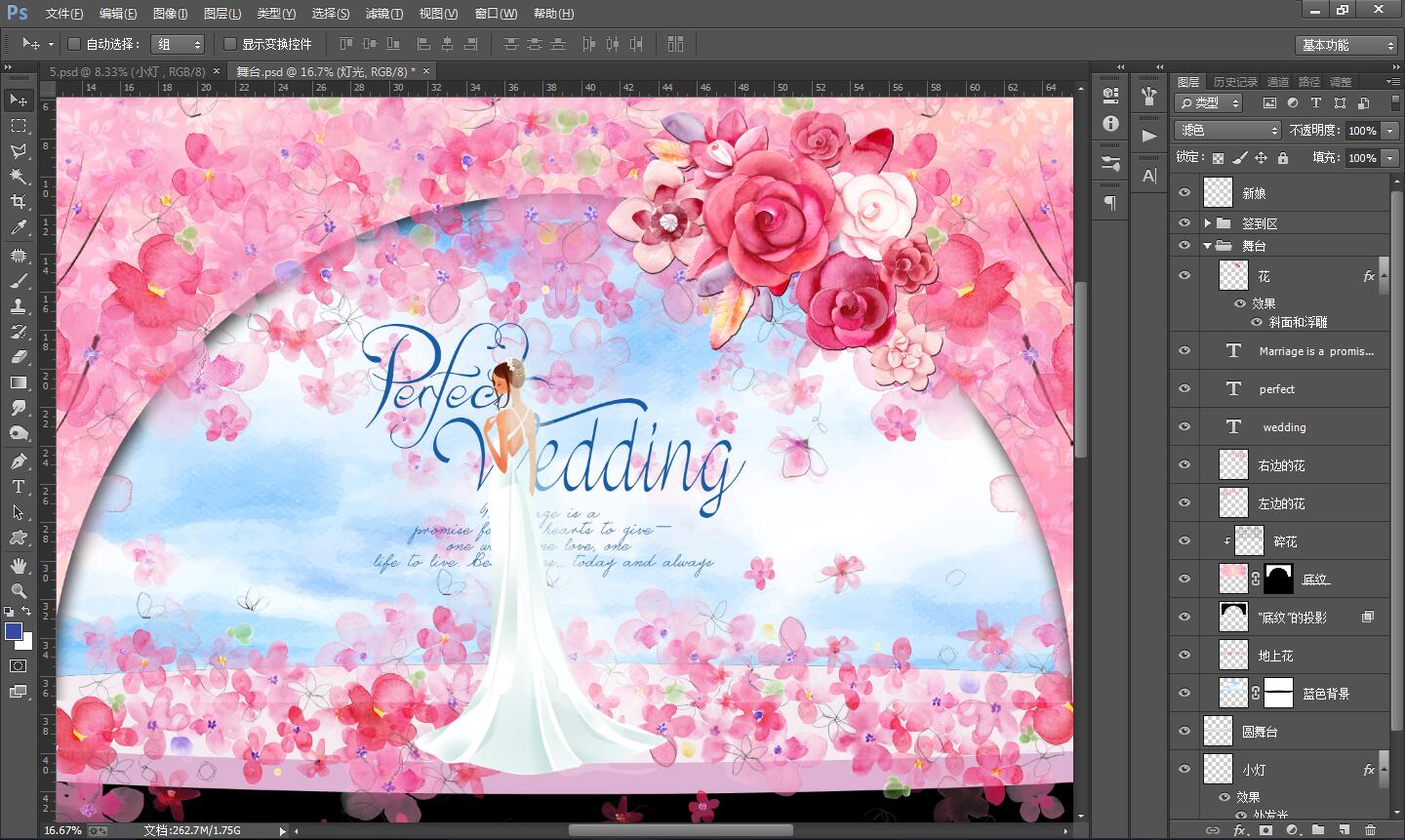Hide the perfect text layer

tap(1184, 388)
